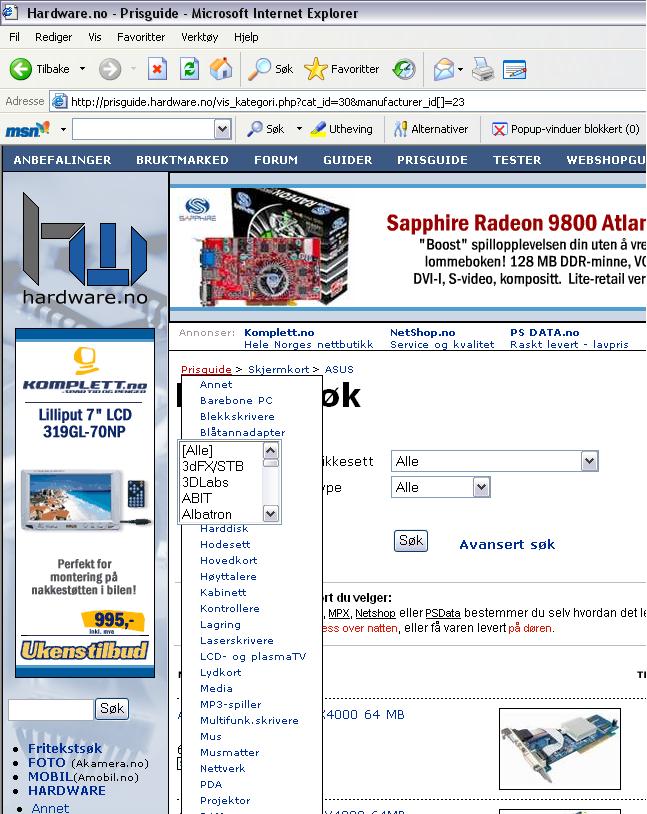This screenshot has height=814, width=647.
Task: Click the MSN logo icon
Action: click(28, 129)
